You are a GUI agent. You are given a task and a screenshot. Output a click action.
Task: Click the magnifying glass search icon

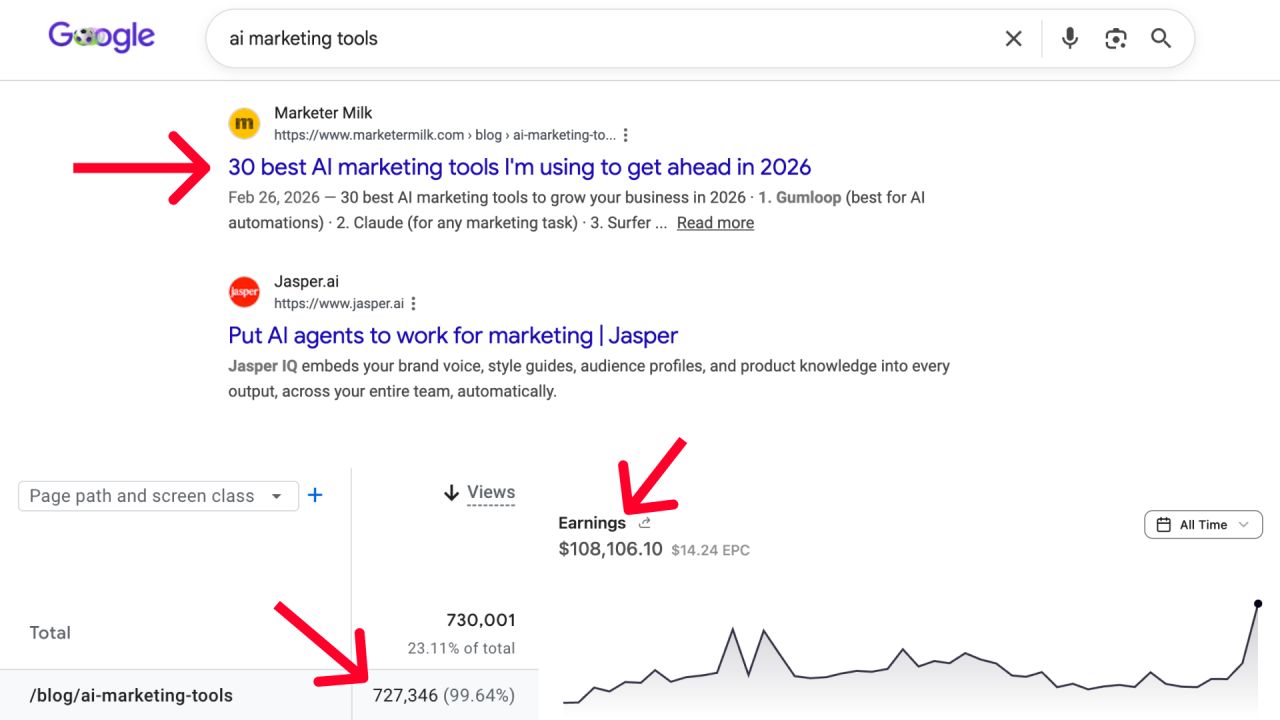click(1161, 39)
